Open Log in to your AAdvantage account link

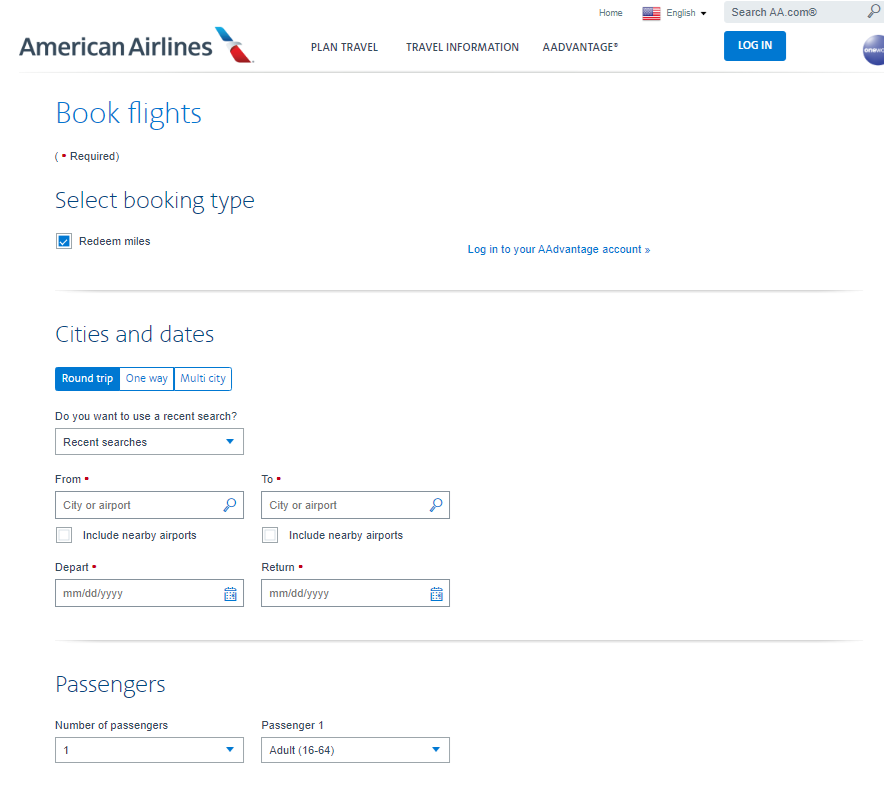pyautogui.click(x=559, y=249)
